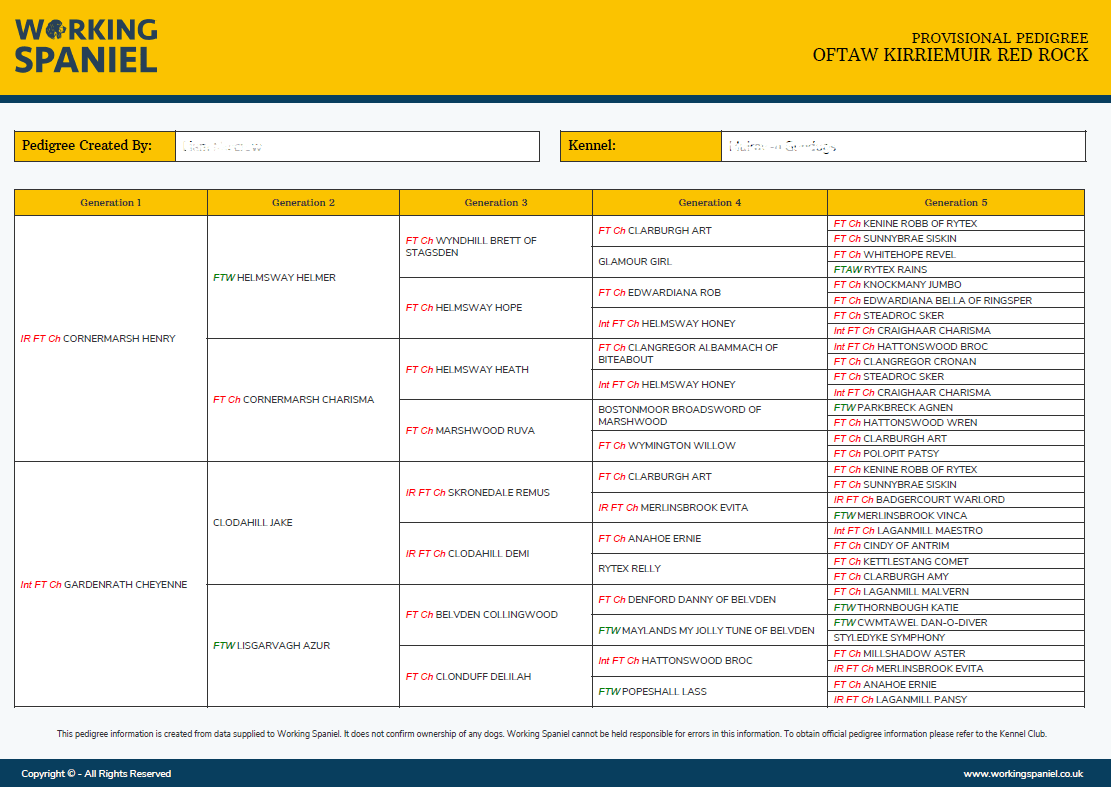Click the Cornermarsh Charisma entry
The width and height of the screenshot is (1112, 787).
point(293,400)
